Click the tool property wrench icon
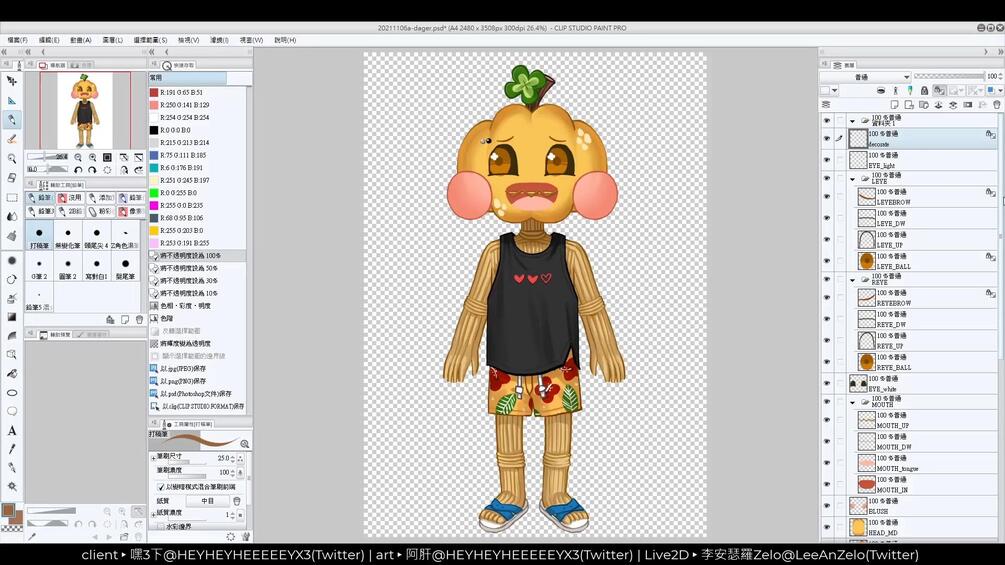 coord(245,536)
